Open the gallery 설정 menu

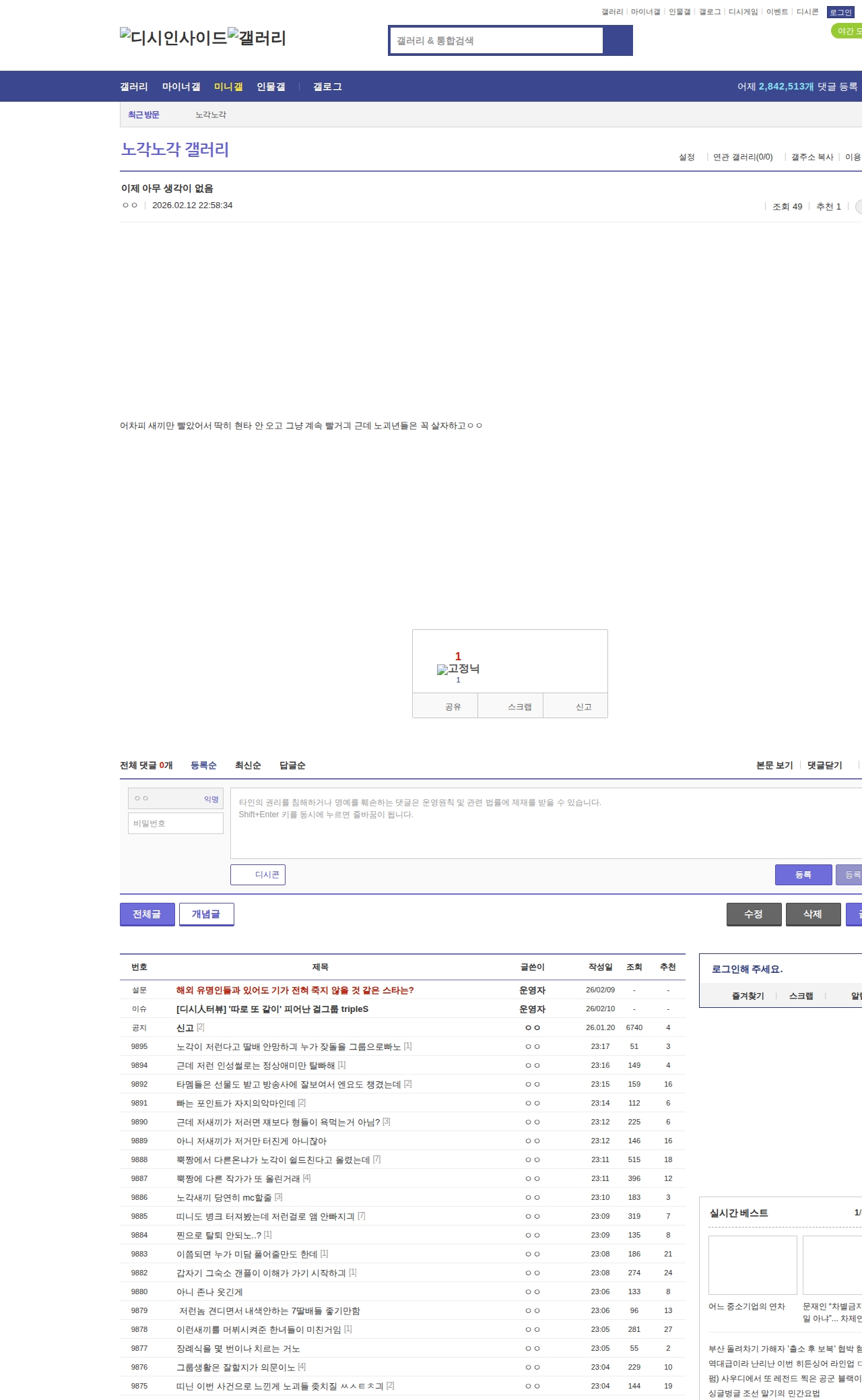click(687, 157)
